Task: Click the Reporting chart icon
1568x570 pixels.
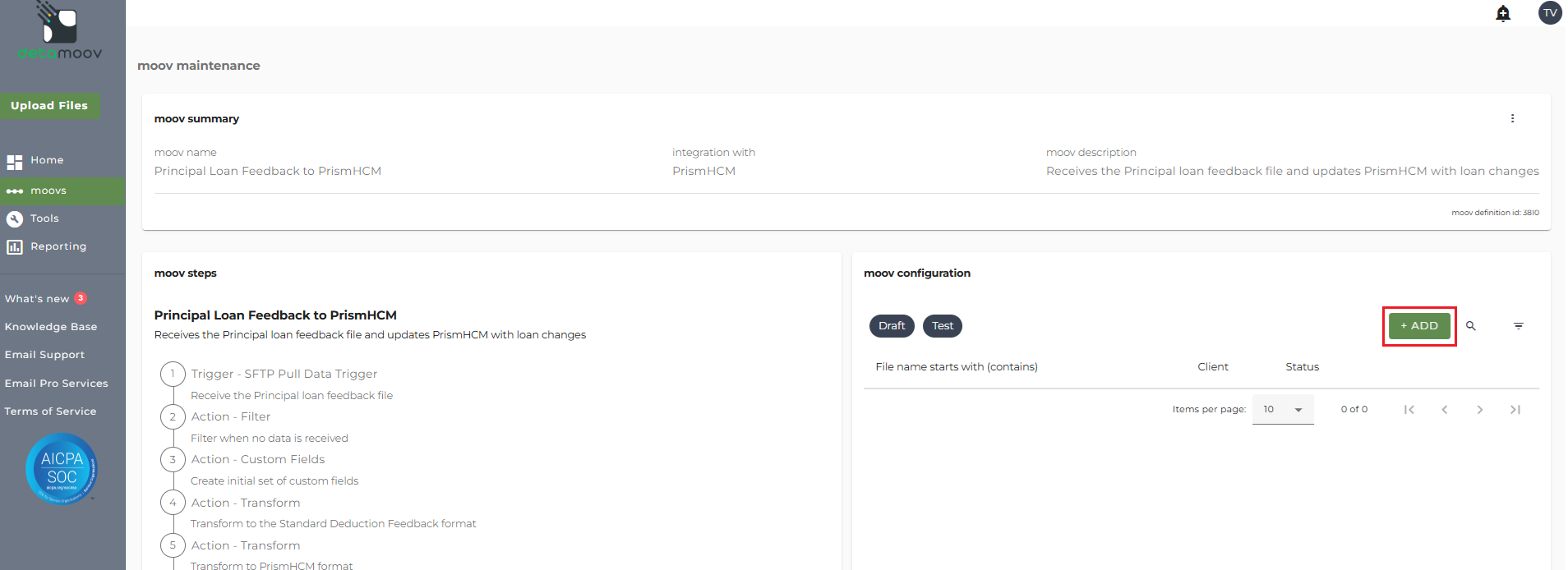Action: [x=15, y=247]
